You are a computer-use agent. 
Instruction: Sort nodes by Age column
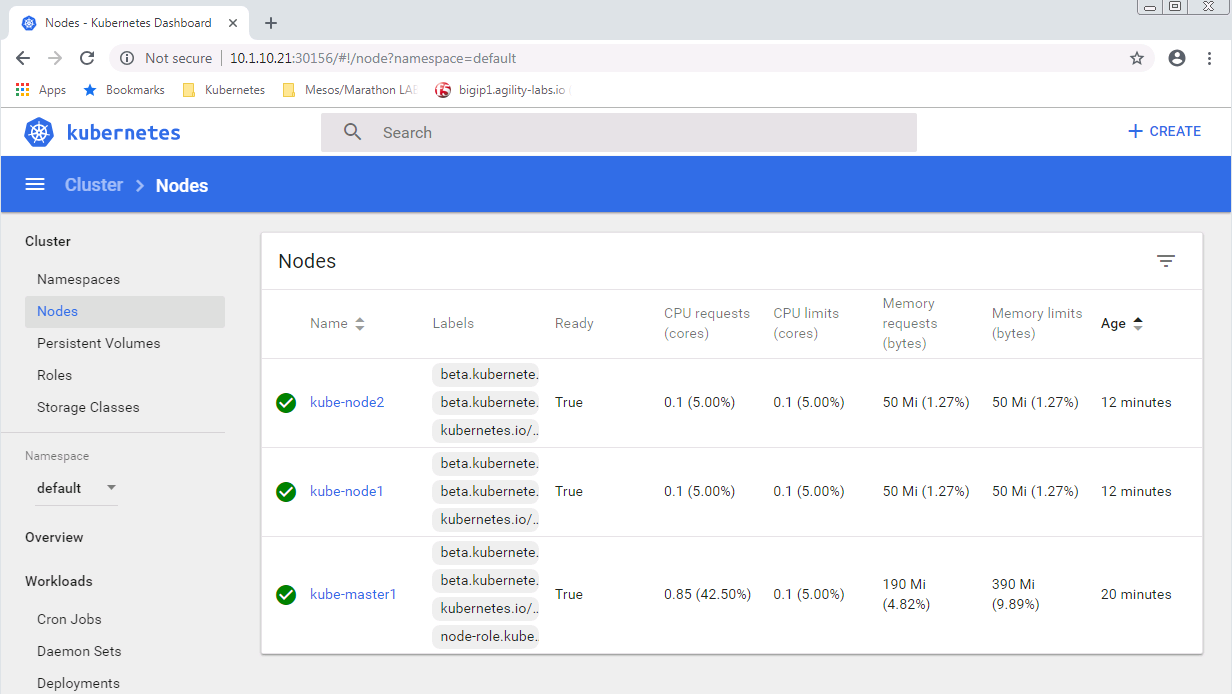click(x=1121, y=323)
